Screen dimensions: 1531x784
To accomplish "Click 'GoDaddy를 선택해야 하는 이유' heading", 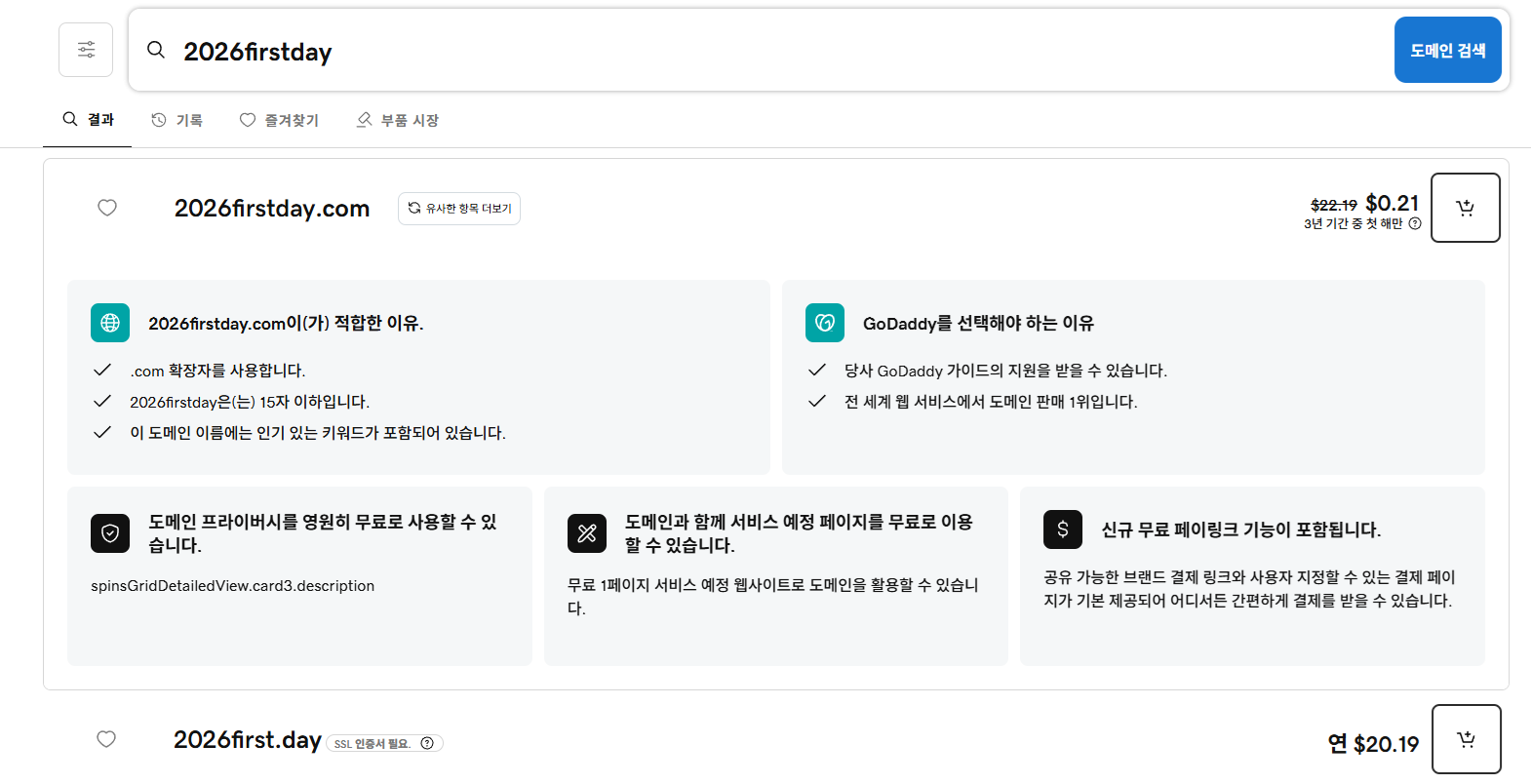I will click(x=978, y=323).
